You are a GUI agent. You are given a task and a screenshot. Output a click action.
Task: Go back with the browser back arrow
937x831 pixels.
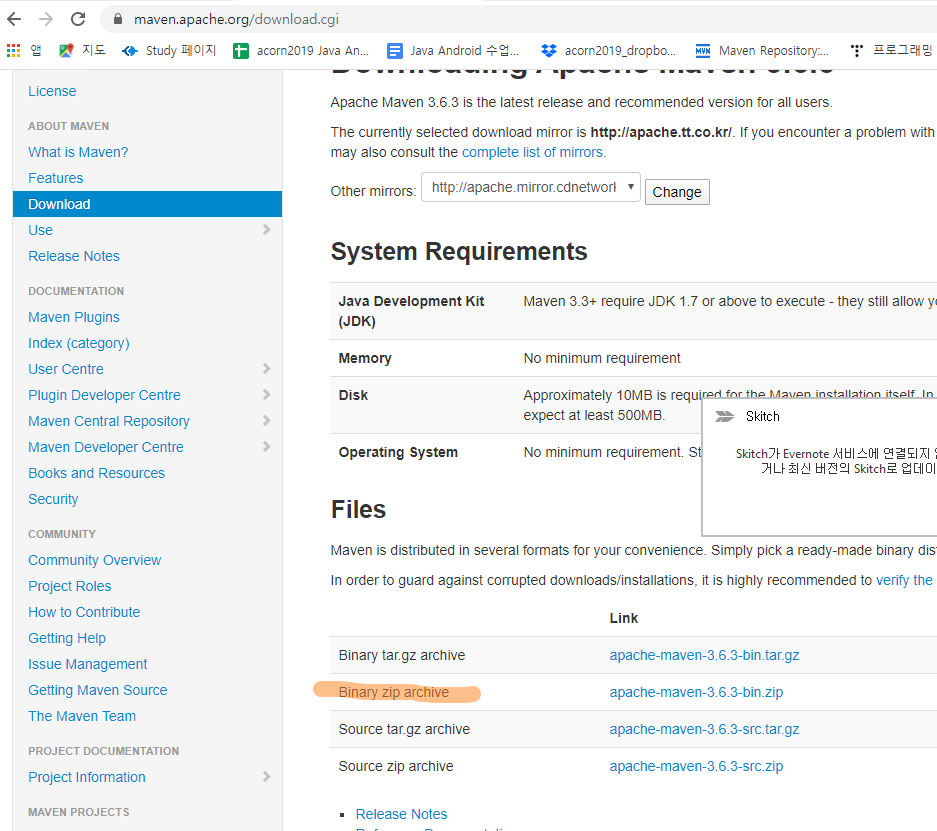(x=14, y=19)
